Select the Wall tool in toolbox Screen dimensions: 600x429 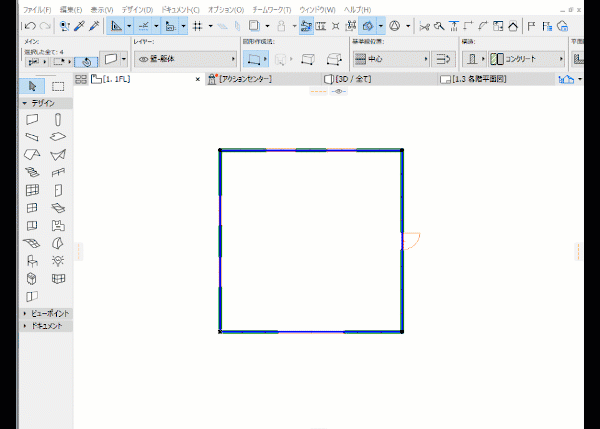[32, 119]
